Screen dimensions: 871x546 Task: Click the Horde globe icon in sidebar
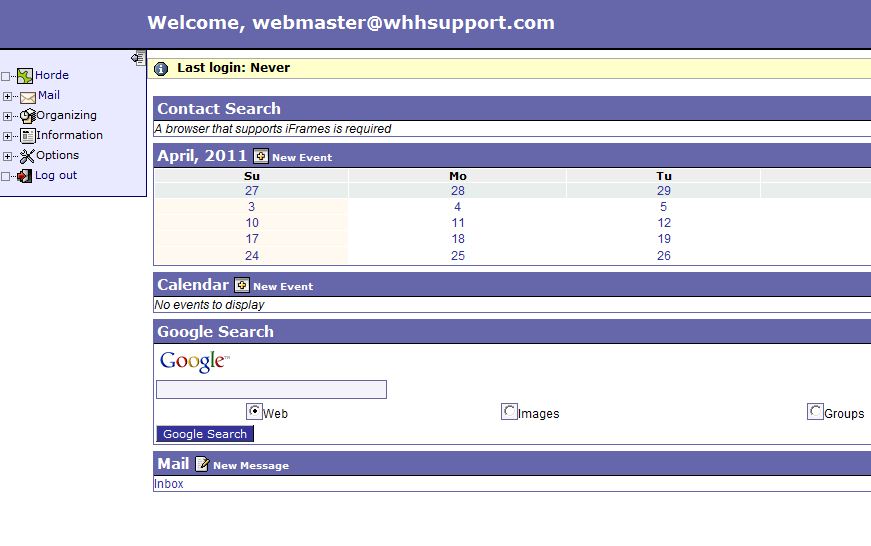point(25,76)
